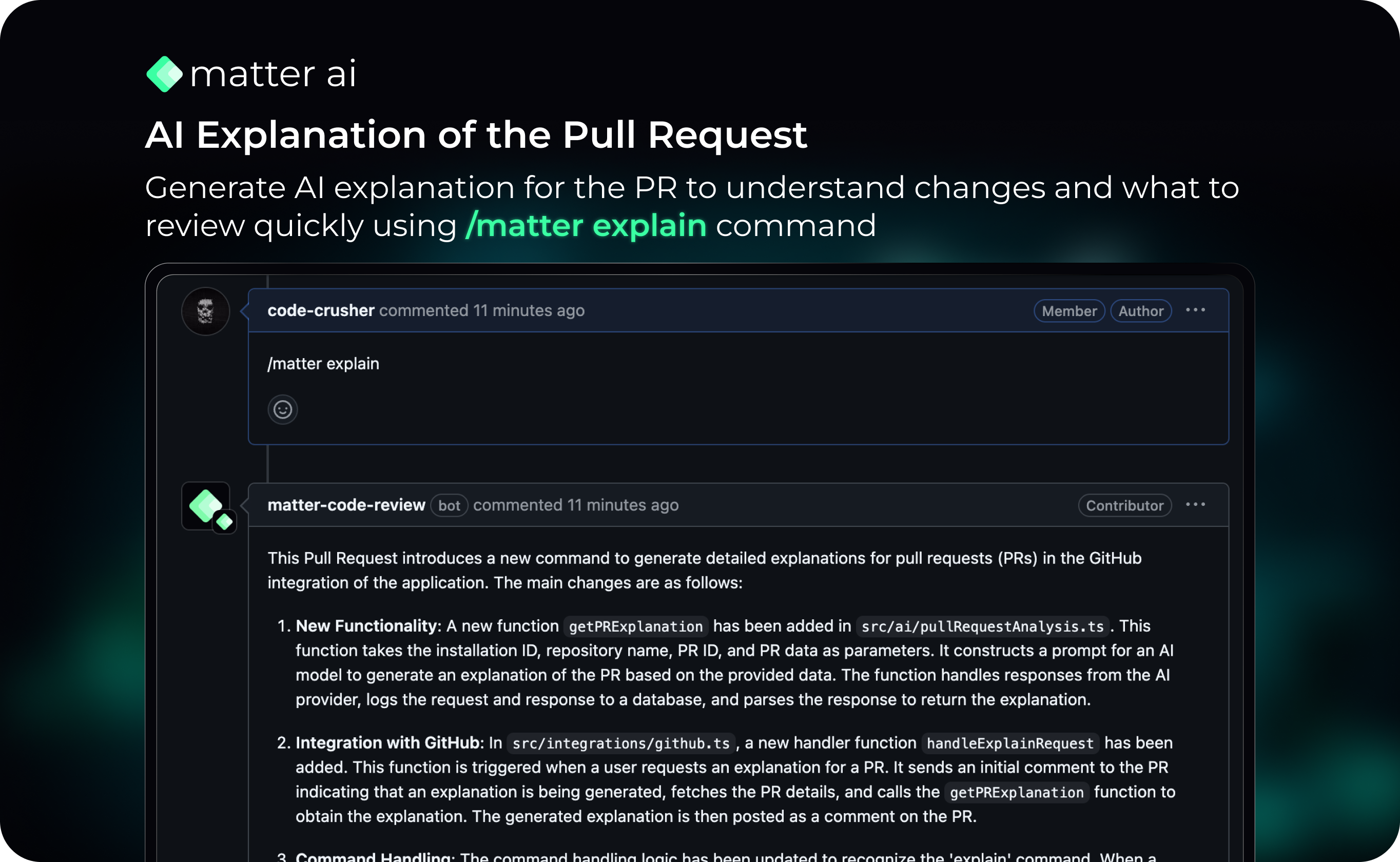Click the Member badge
Viewport: 1400px width, 862px height.
coord(1069,311)
